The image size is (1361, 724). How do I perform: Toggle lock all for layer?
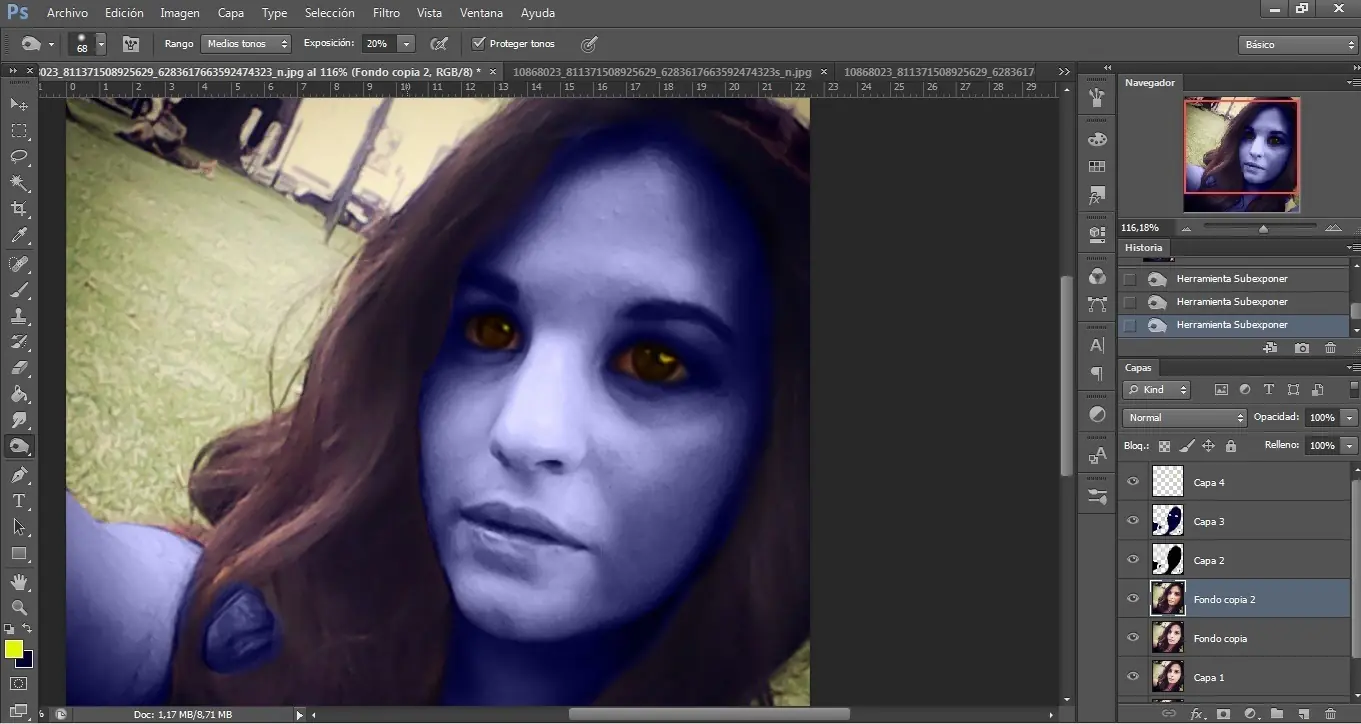1230,446
